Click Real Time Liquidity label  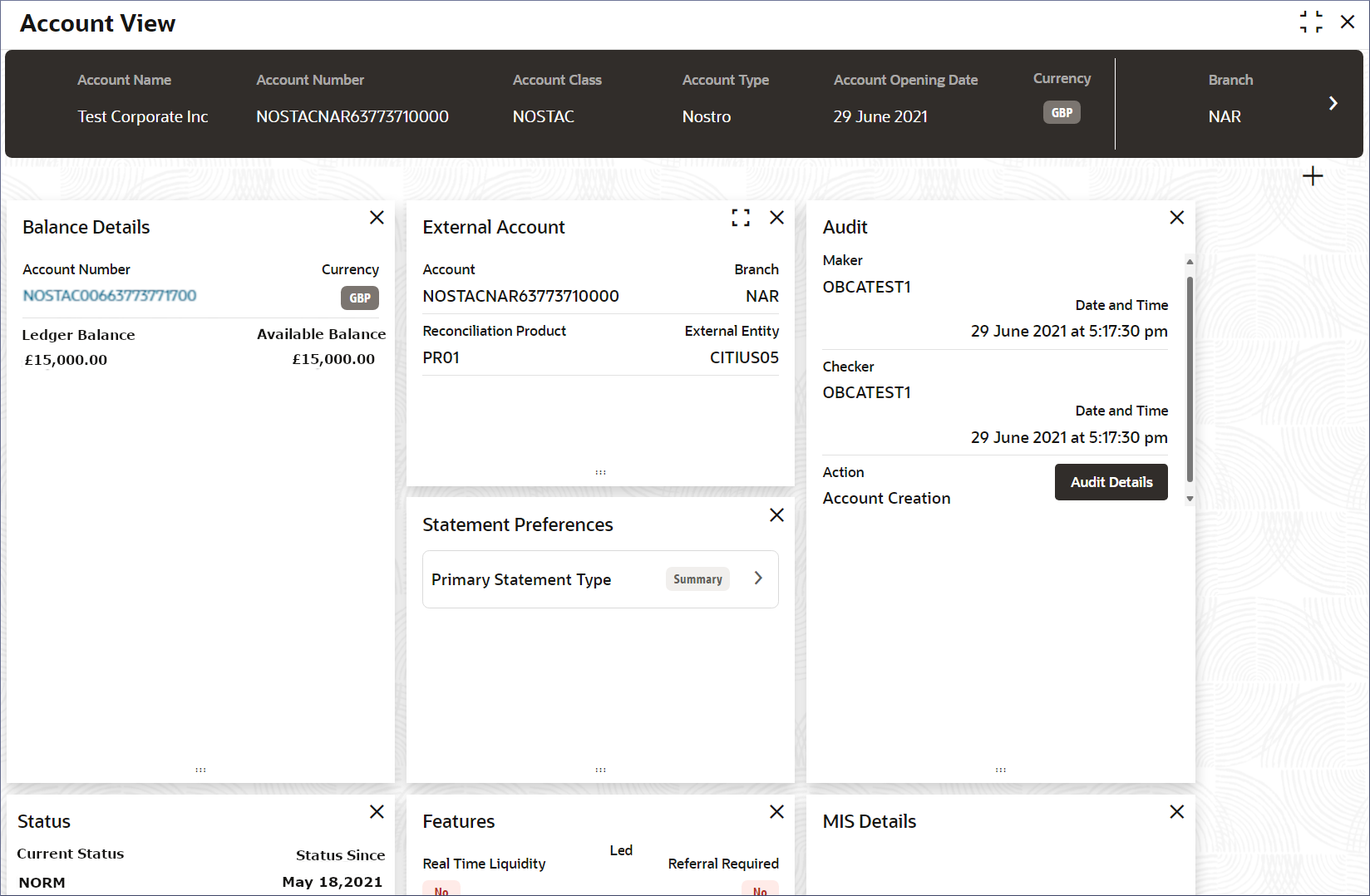(484, 864)
